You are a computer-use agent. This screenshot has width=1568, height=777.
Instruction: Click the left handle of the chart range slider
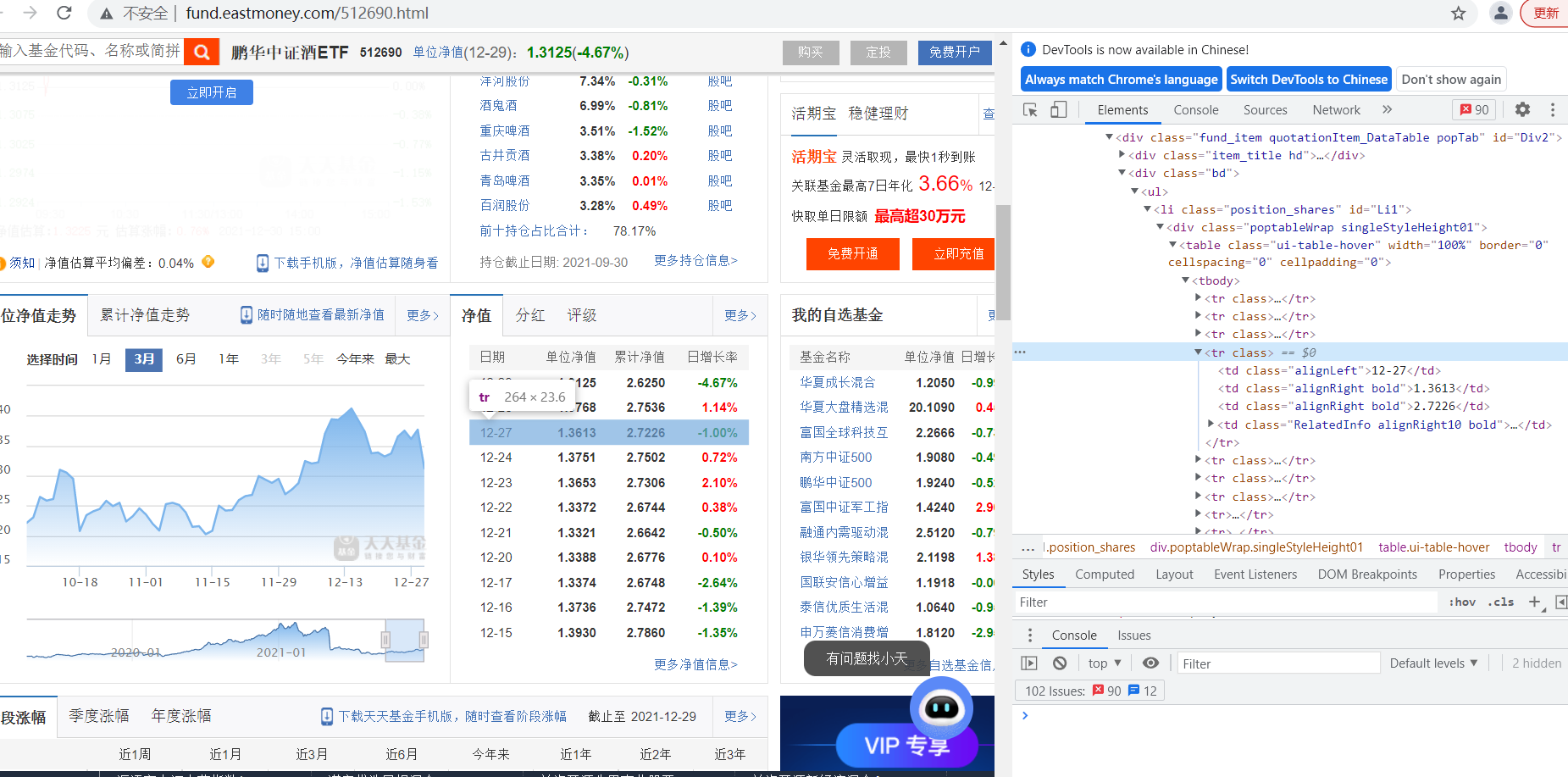[x=386, y=640]
